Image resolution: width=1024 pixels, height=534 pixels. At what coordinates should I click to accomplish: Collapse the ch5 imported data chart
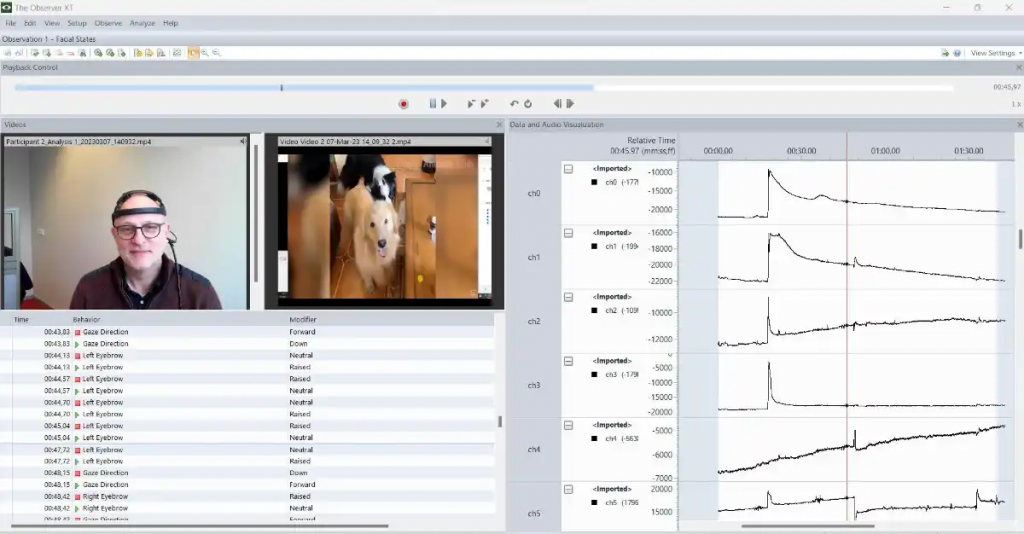(568, 489)
